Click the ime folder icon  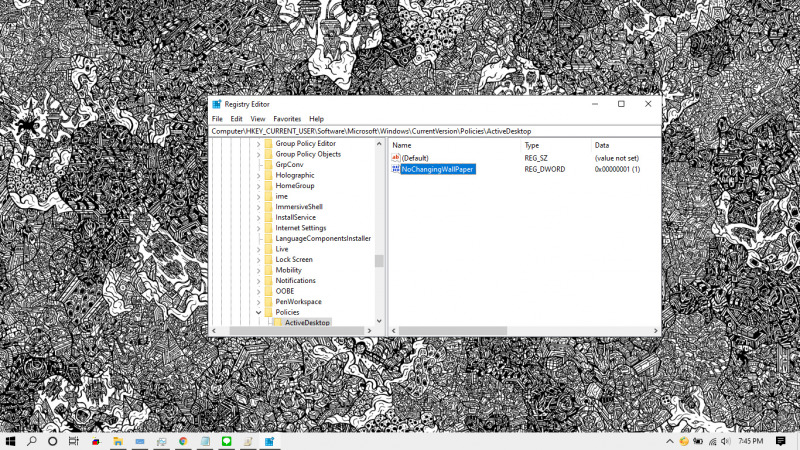point(268,196)
